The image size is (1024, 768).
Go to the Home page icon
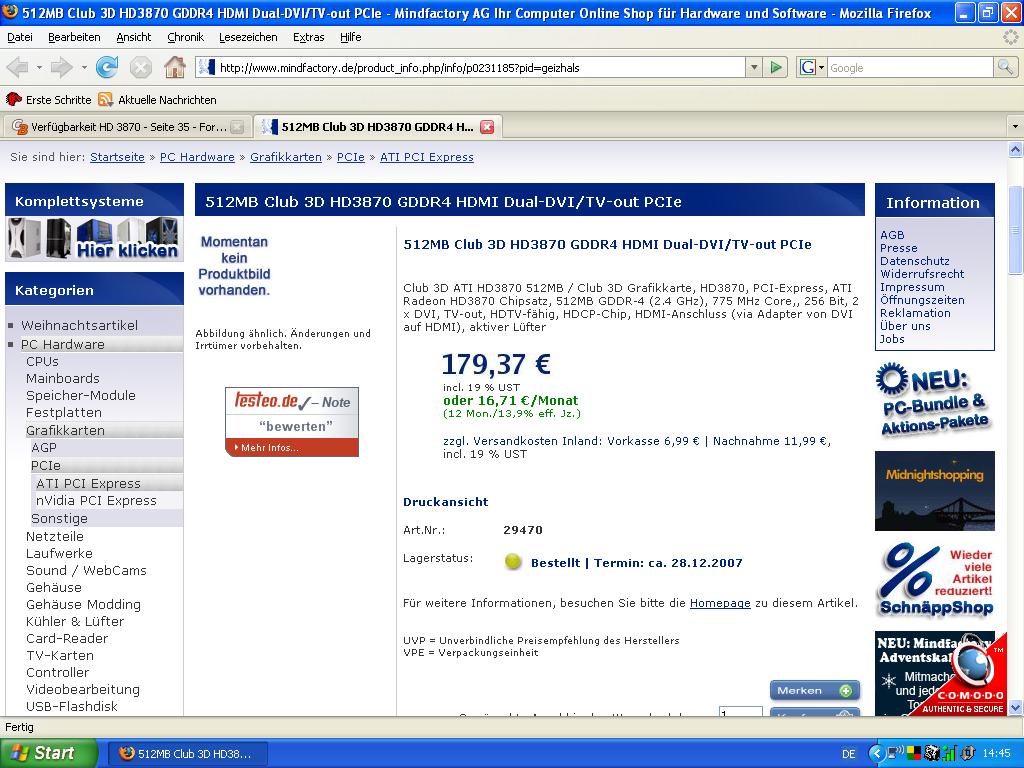pyautogui.click(x=174, y=67)
